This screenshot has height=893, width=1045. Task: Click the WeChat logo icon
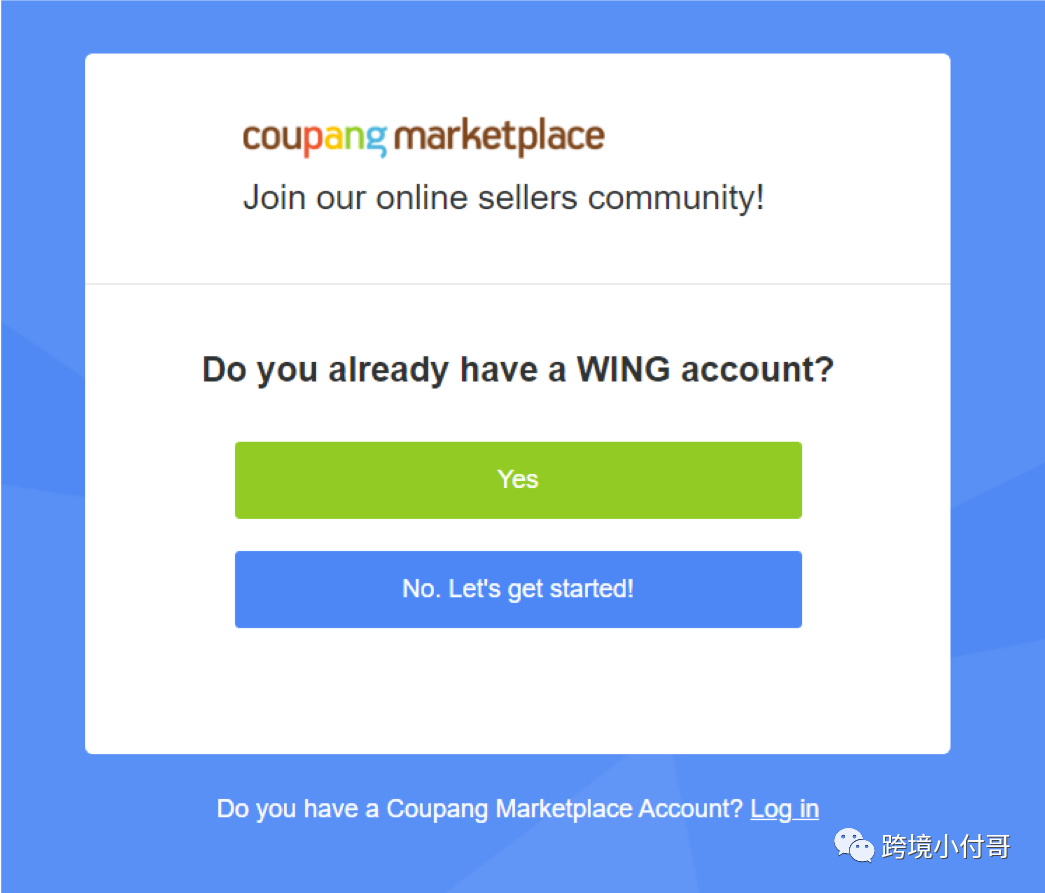coord(854,846)
